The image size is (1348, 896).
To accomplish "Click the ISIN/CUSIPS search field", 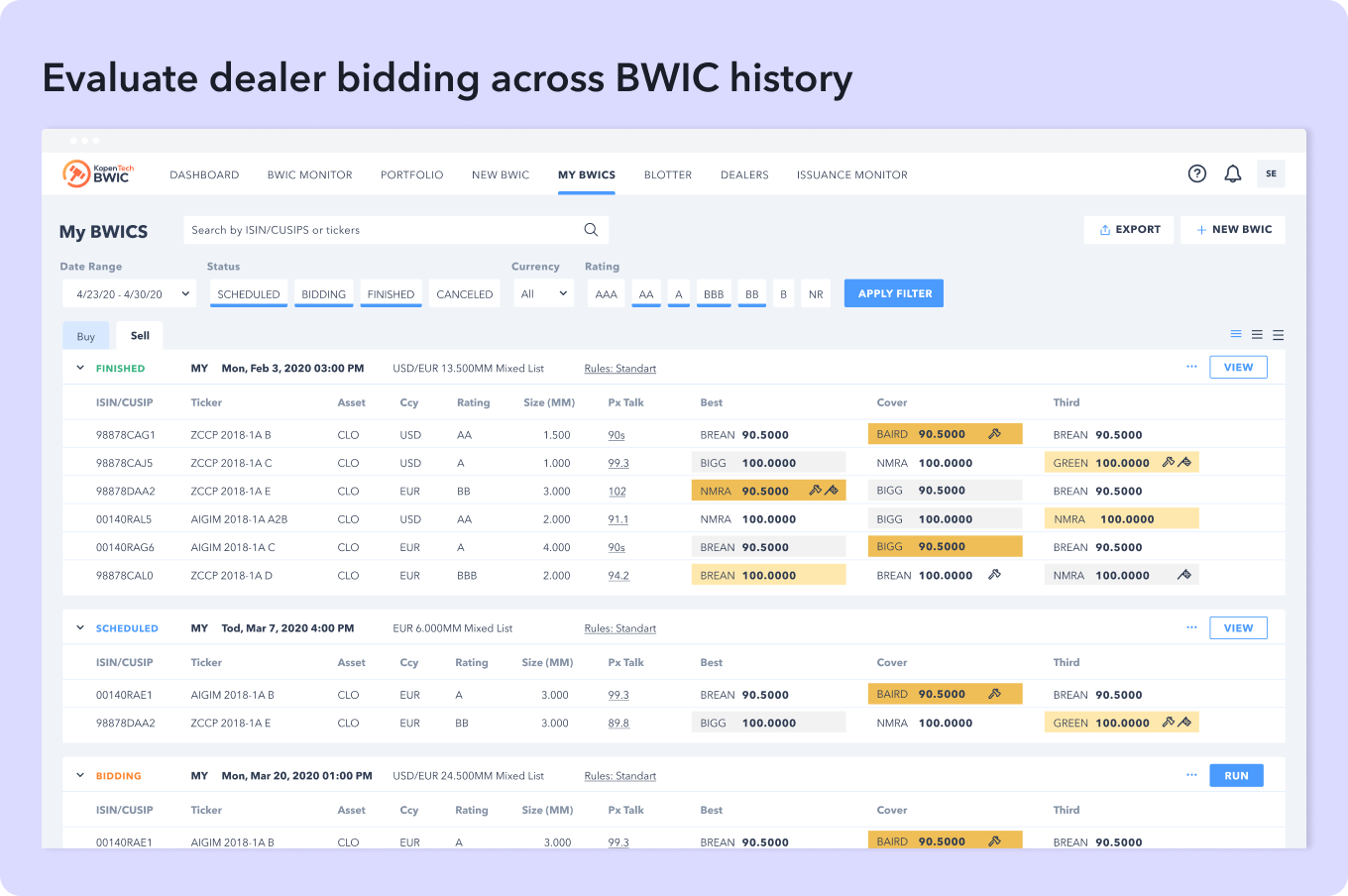I will 382,230.
